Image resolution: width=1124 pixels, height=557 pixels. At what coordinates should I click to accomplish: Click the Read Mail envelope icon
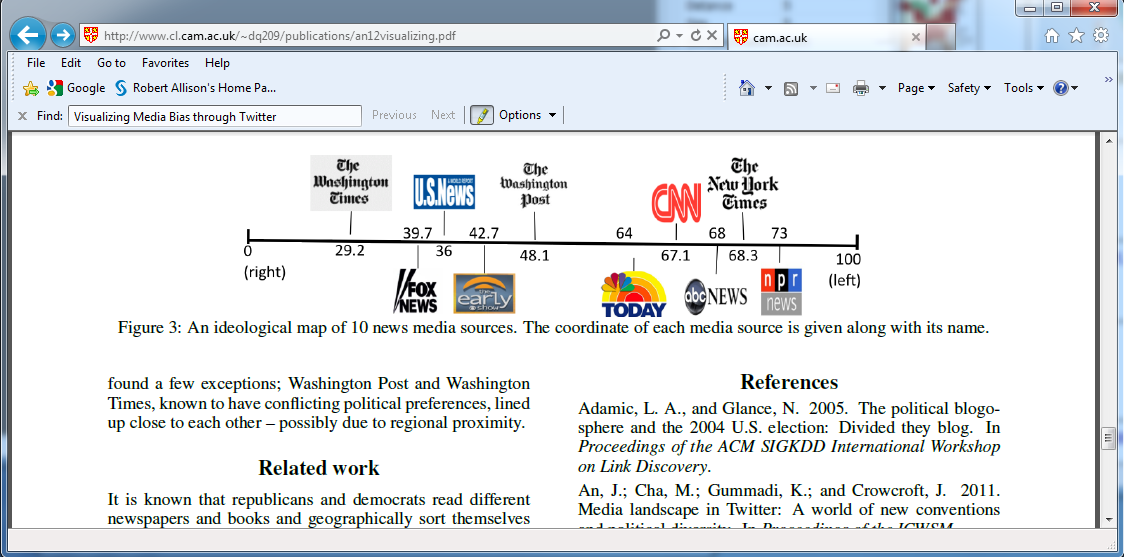pos(833,88)
